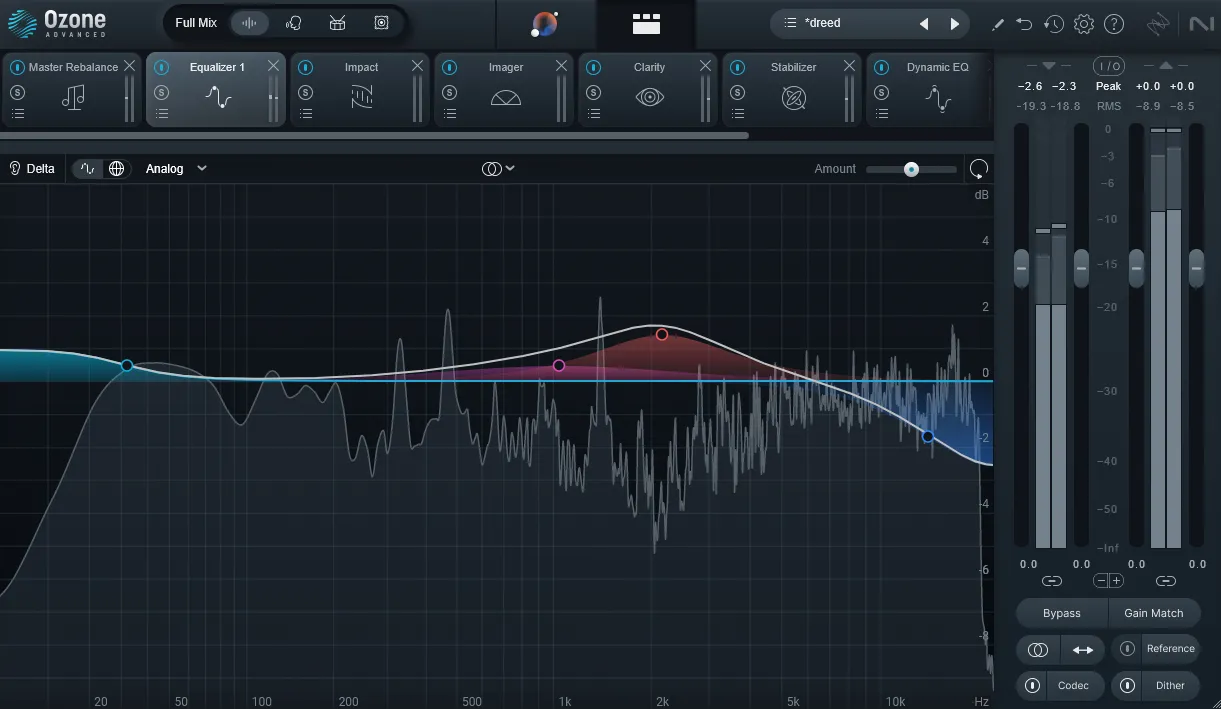This screenshot has height=709, width=1221.
Task: Toggle power for Equalizer 1 module
Action: [162, 67]
